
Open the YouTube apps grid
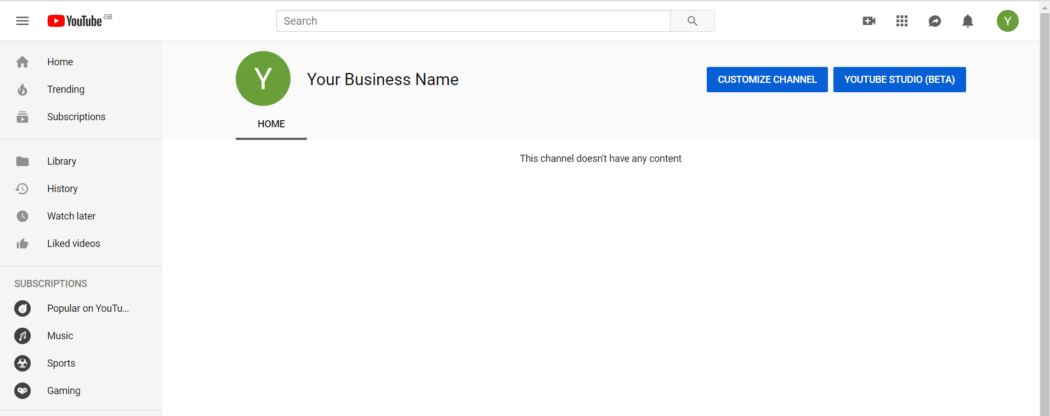pyautogui.click(x=902, y=21)
